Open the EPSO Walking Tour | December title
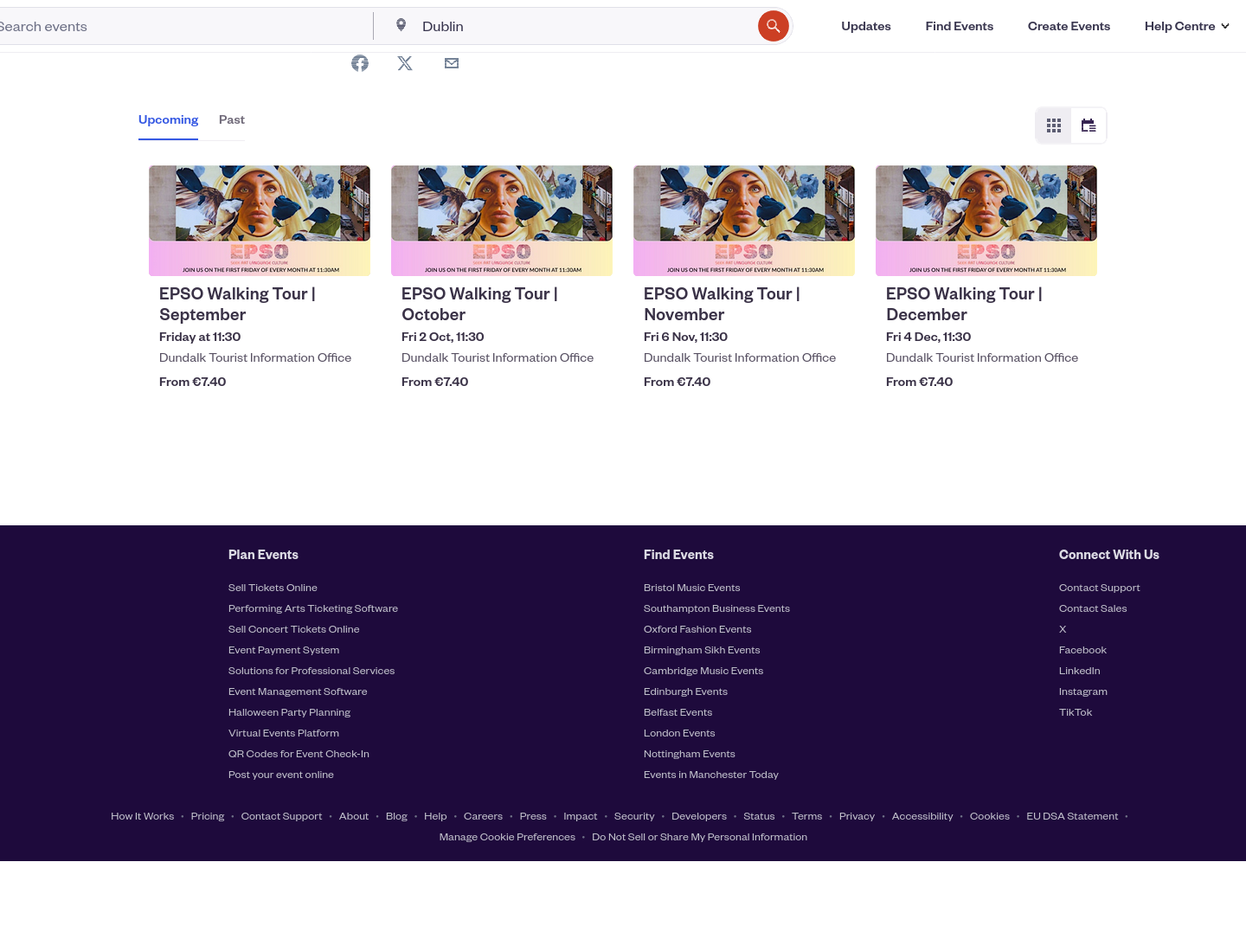Screen dimensions: 1246x952 coord(964,305)
